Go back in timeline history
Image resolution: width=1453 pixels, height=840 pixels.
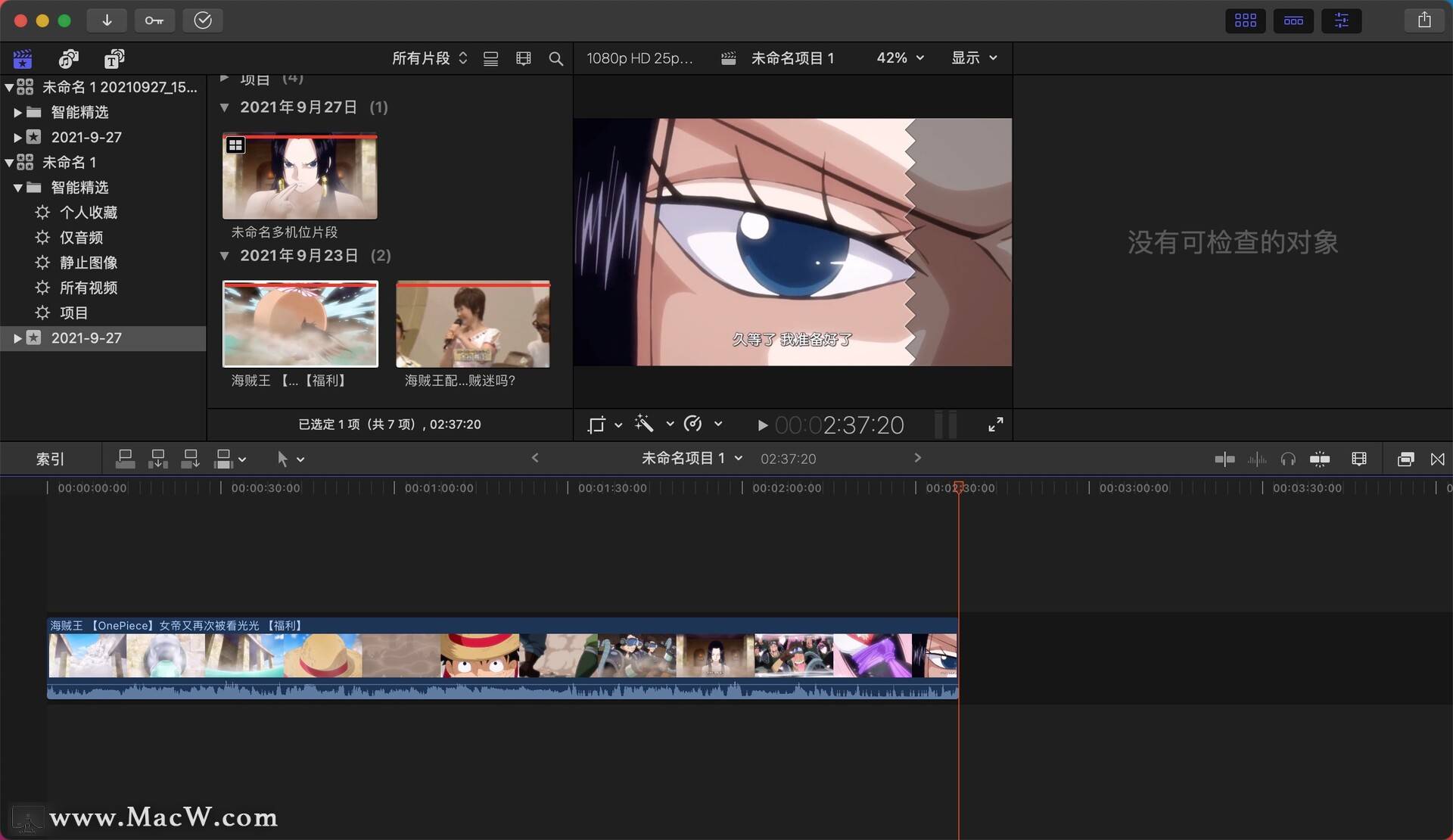click(x=535, y=458)
